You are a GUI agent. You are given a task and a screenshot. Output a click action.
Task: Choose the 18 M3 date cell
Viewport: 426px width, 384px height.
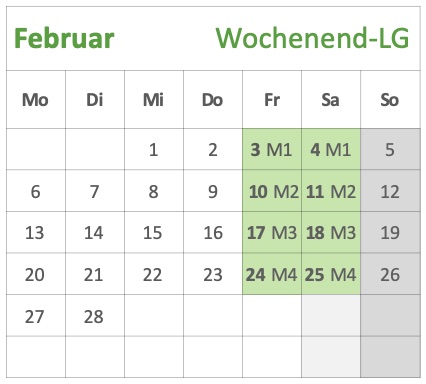point(331,232)
